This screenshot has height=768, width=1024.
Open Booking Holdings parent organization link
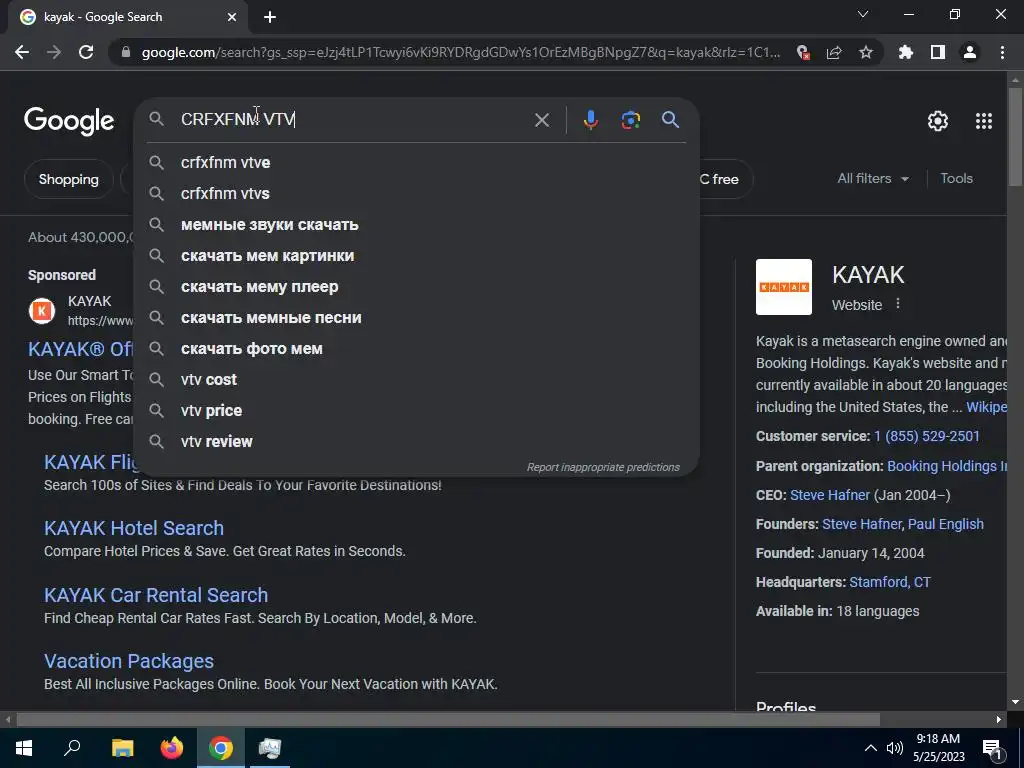pyautogui.click(x=946, y=466)
